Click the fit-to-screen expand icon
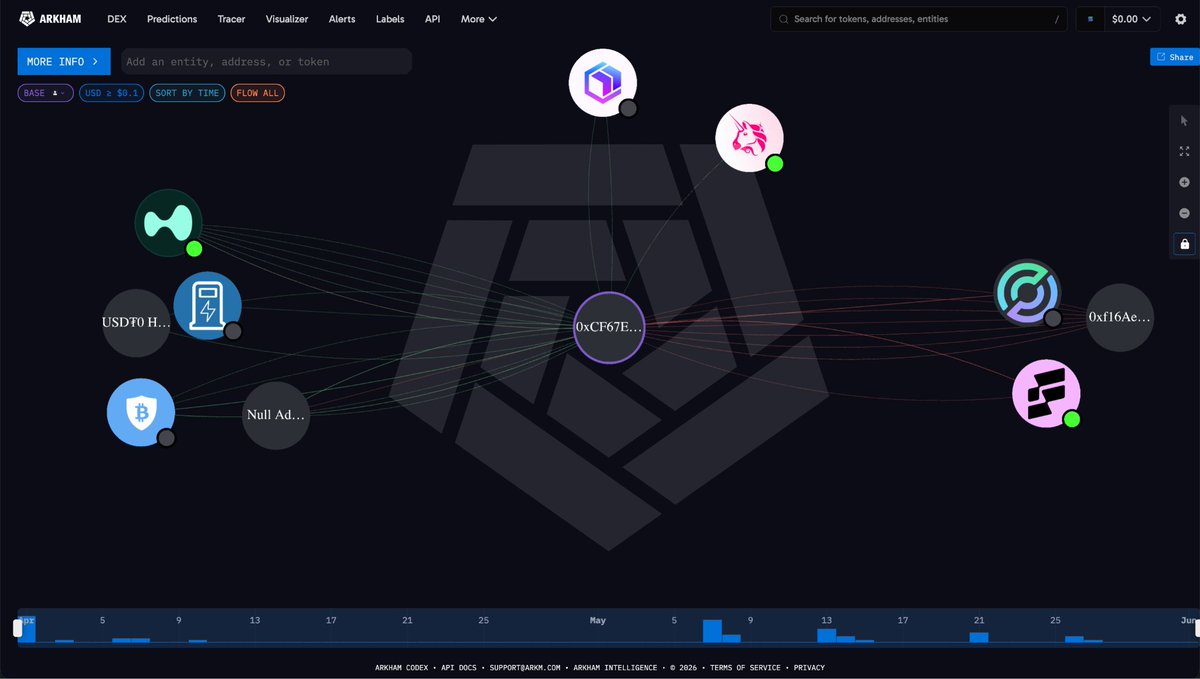 tap(1185, 151)
